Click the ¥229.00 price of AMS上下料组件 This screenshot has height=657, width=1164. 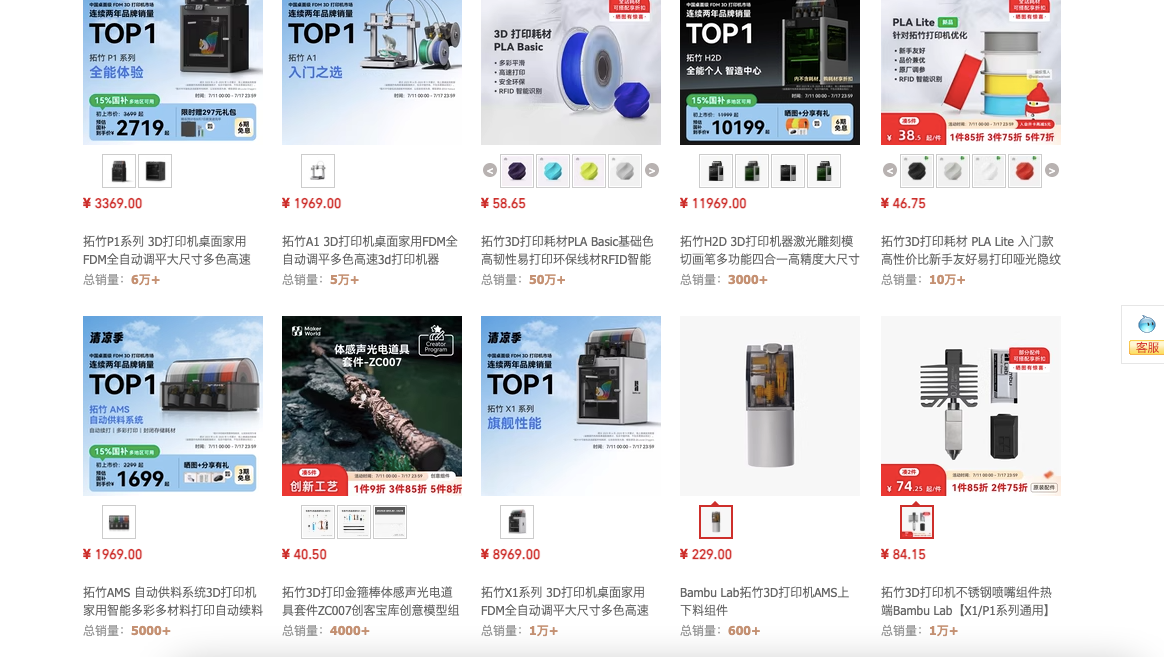click(x=706, y=555)
